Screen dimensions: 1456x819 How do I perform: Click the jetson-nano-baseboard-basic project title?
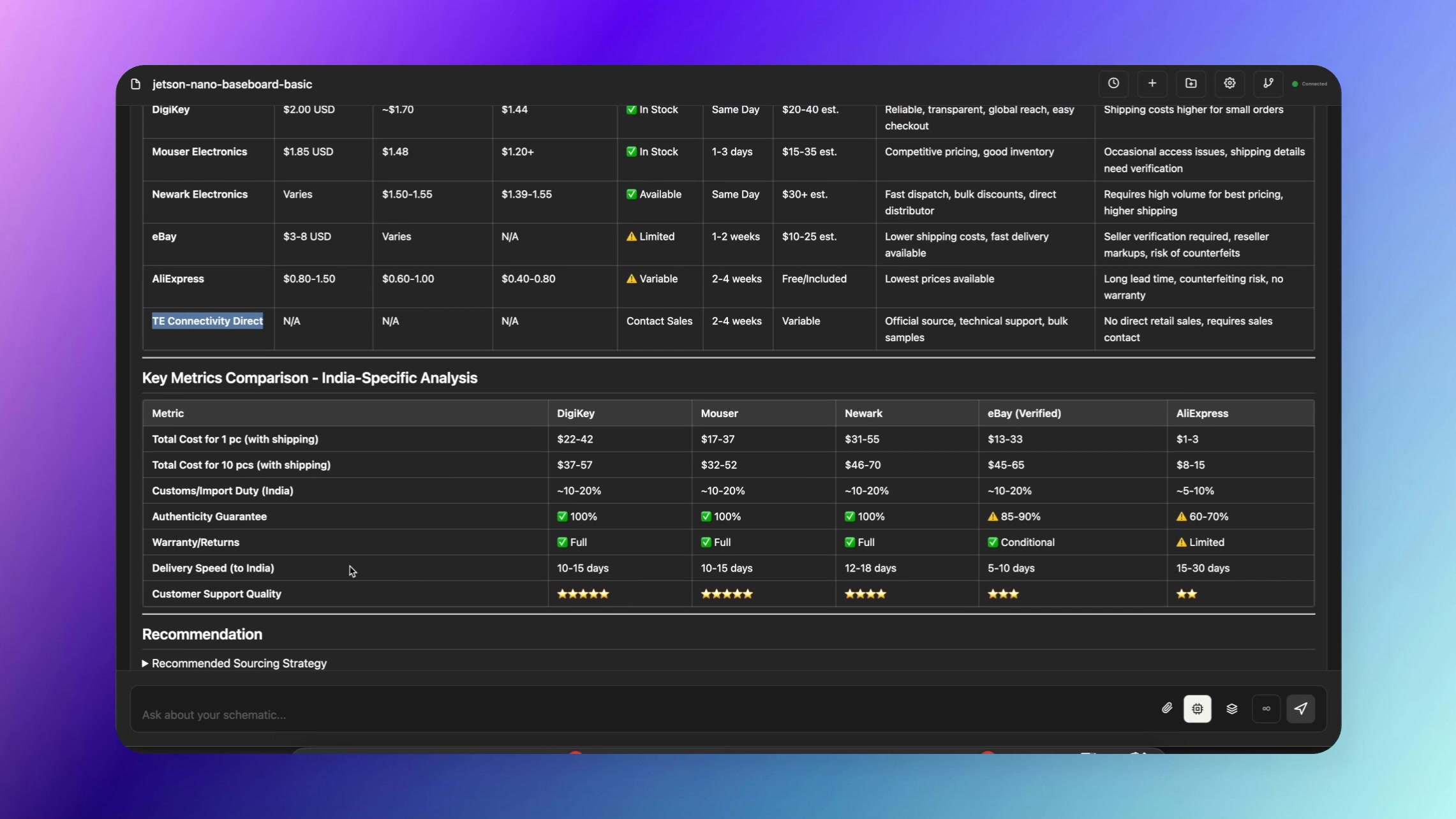coord(232,84)
